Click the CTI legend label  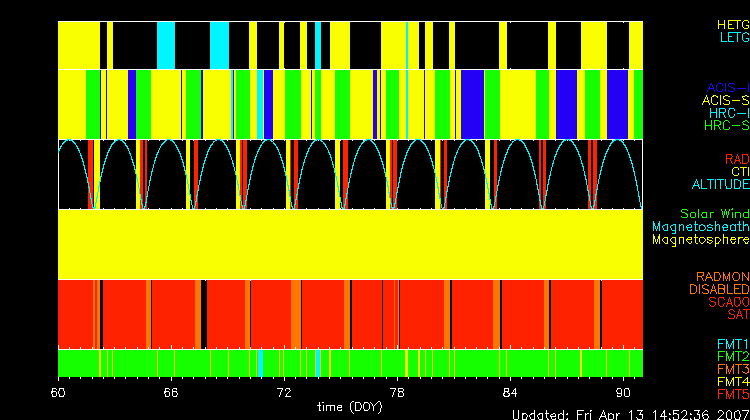tap(739, 172)
